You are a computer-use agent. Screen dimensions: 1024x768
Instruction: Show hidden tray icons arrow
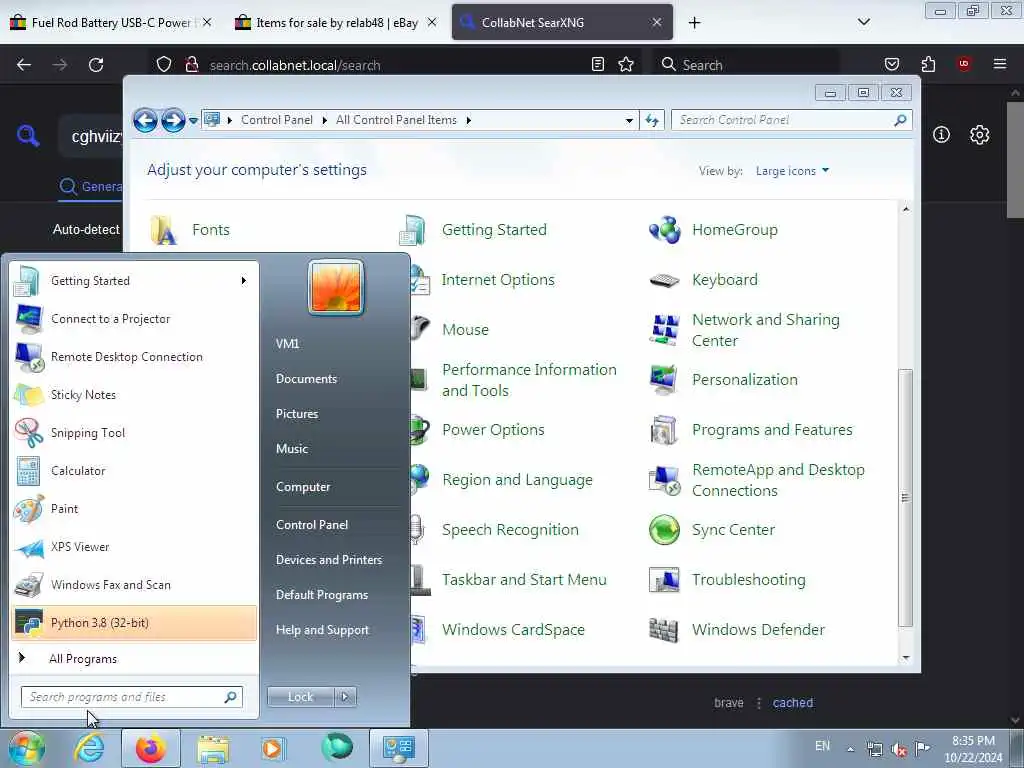point(850,749)
